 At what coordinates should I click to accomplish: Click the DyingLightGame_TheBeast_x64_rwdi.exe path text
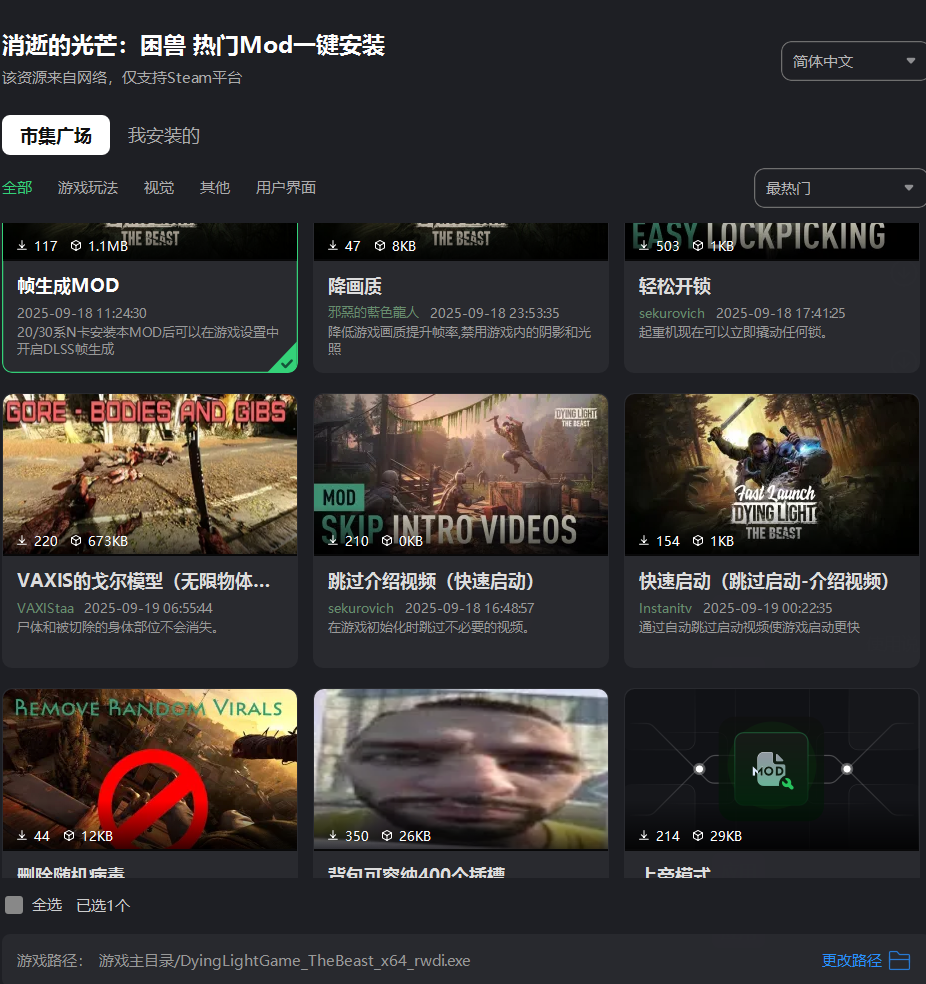(x=284, y=961)
